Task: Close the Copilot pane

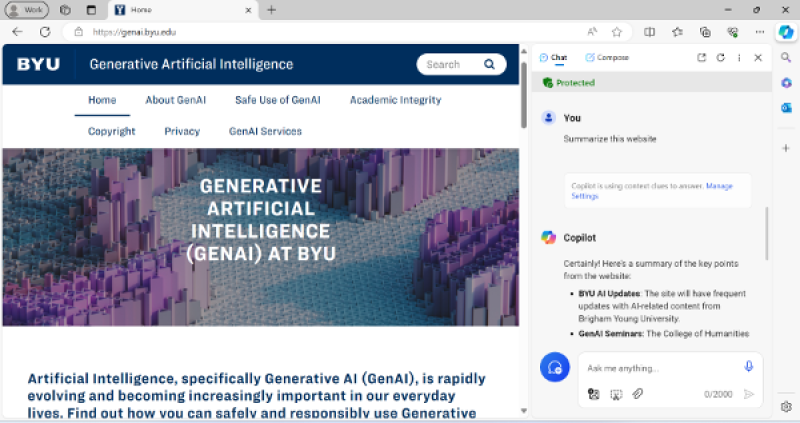Action: [x=758, y=57]
